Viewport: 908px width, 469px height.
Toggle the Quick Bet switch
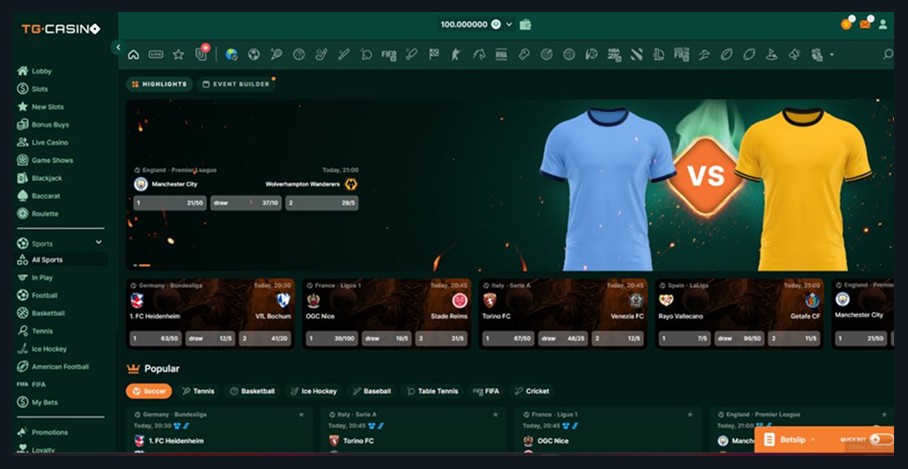click(879, 439)
